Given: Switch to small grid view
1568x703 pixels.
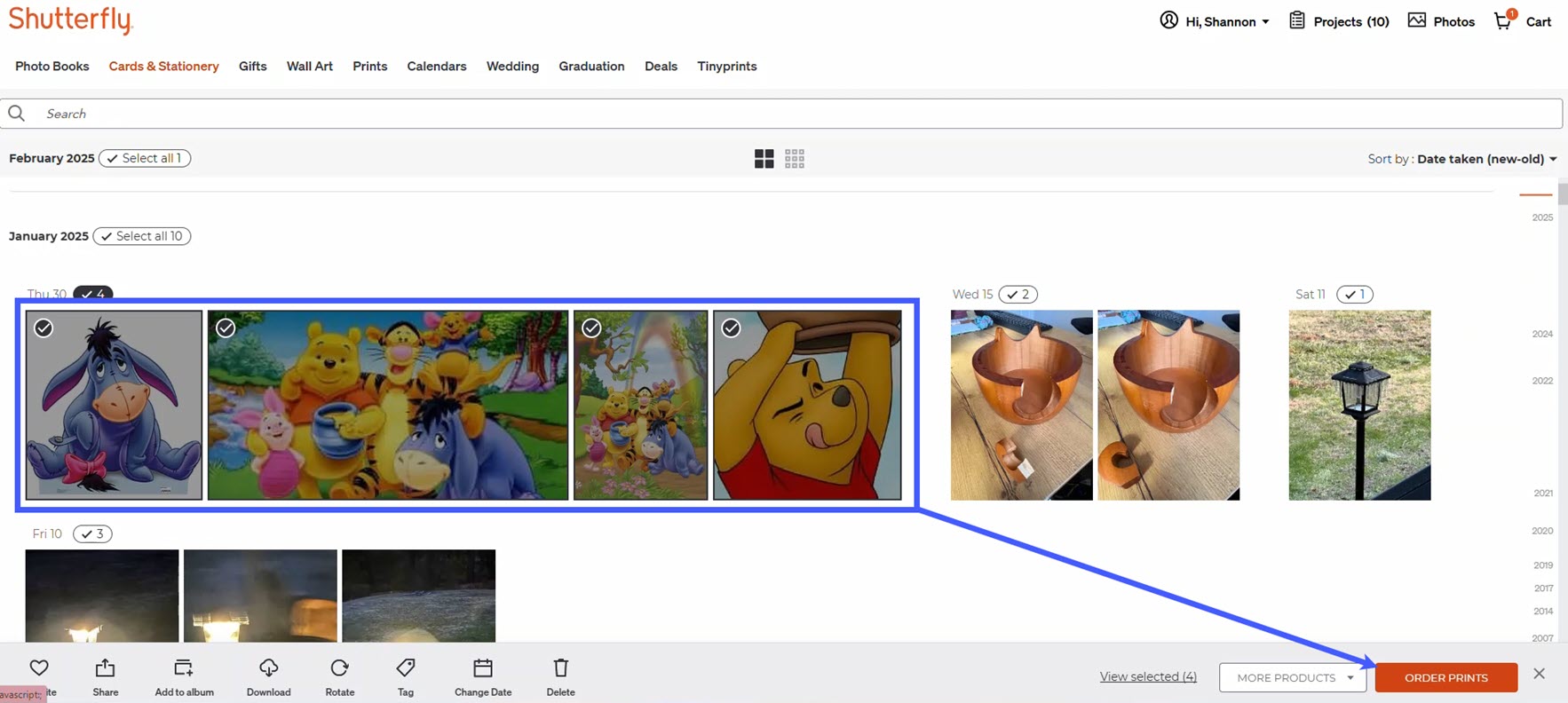Looking at the screenshot, I should click(795, 159).
